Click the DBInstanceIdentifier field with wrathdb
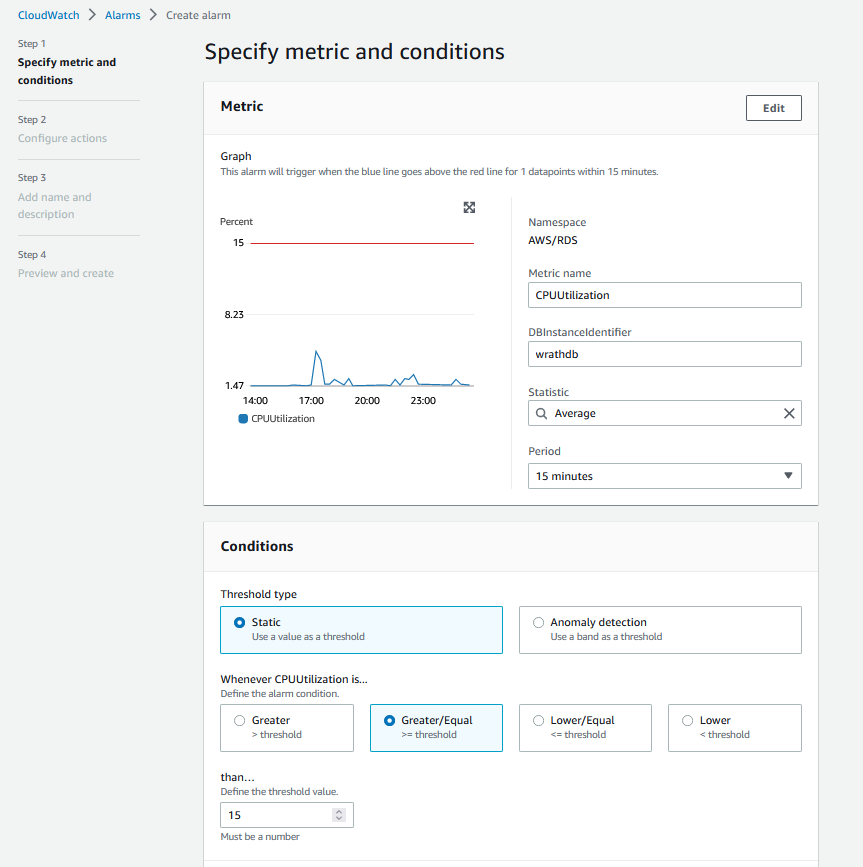This screenshot has height=867, width=863. (x=664, y=354)
